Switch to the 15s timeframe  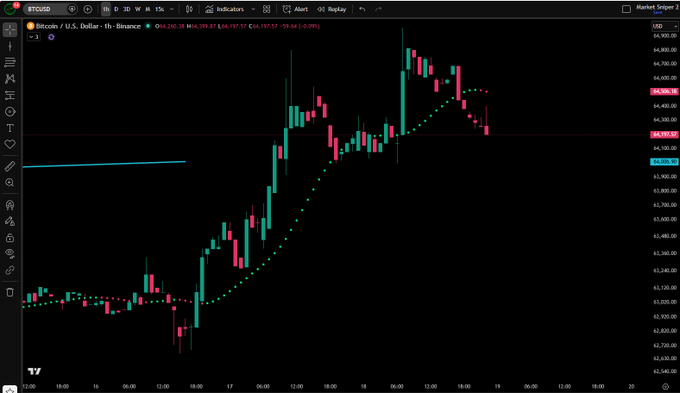click(x=159, y=9)
